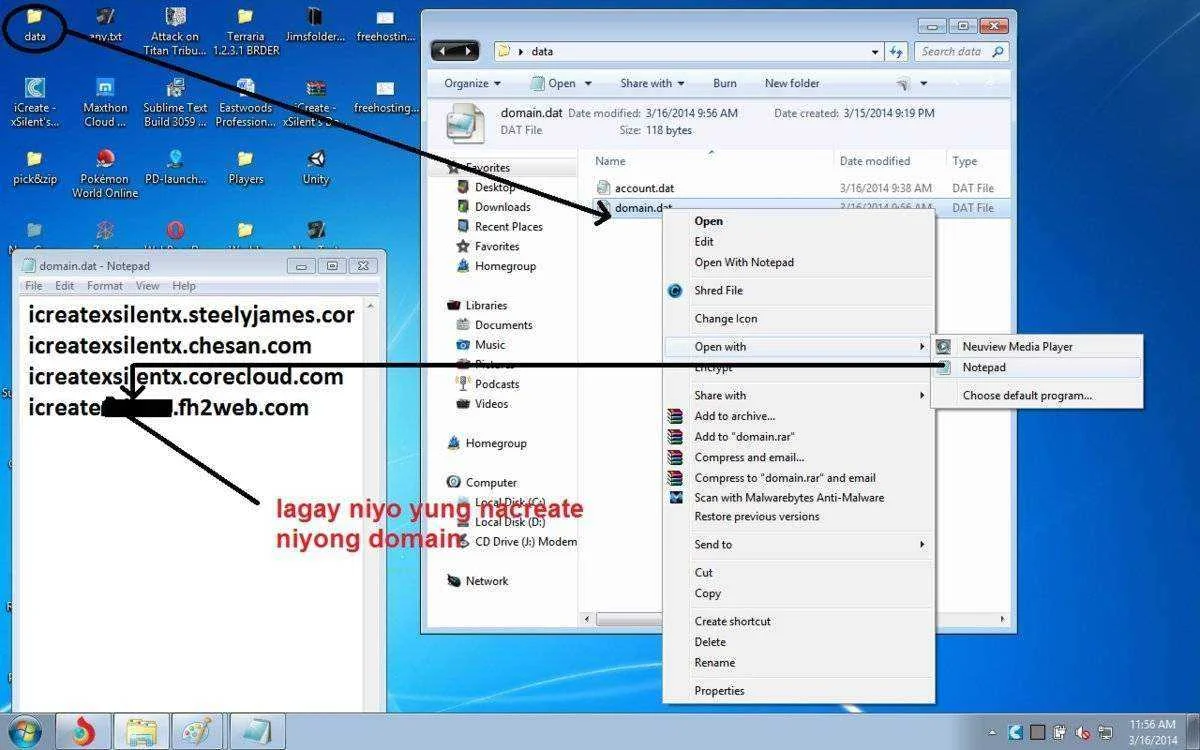
Task: Launch Unity desktop icon
Action: (315, 167)
